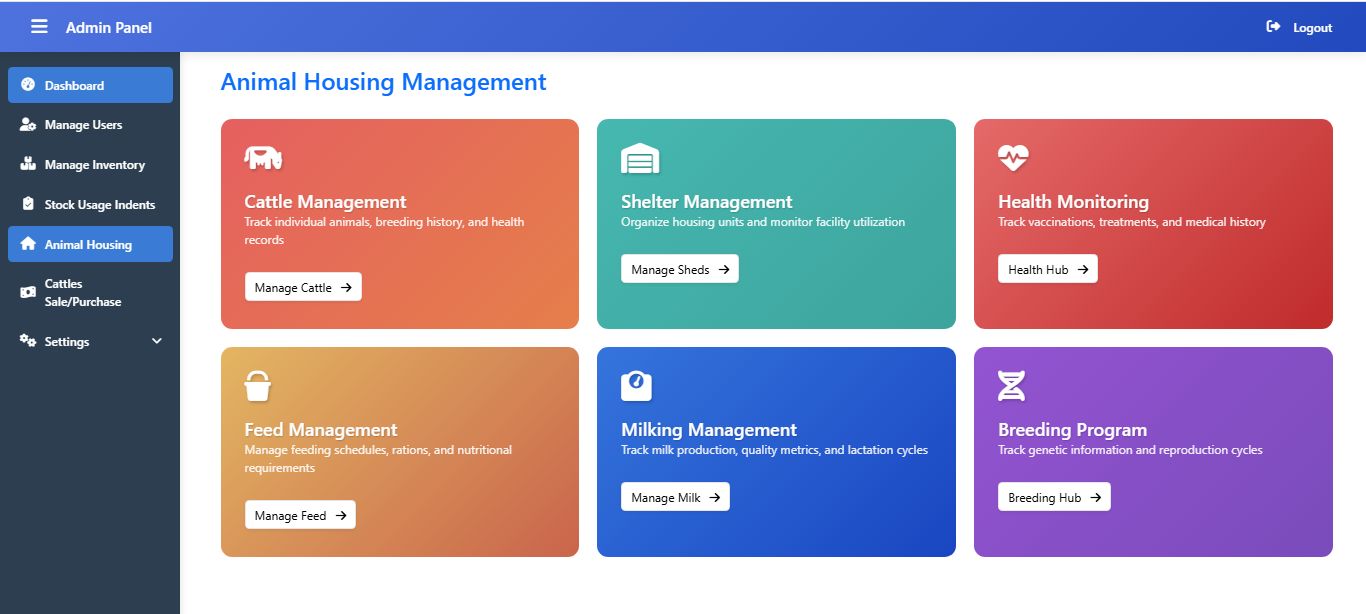
Task: Click the hamburger menu icon
Action: tap(39, 27)
